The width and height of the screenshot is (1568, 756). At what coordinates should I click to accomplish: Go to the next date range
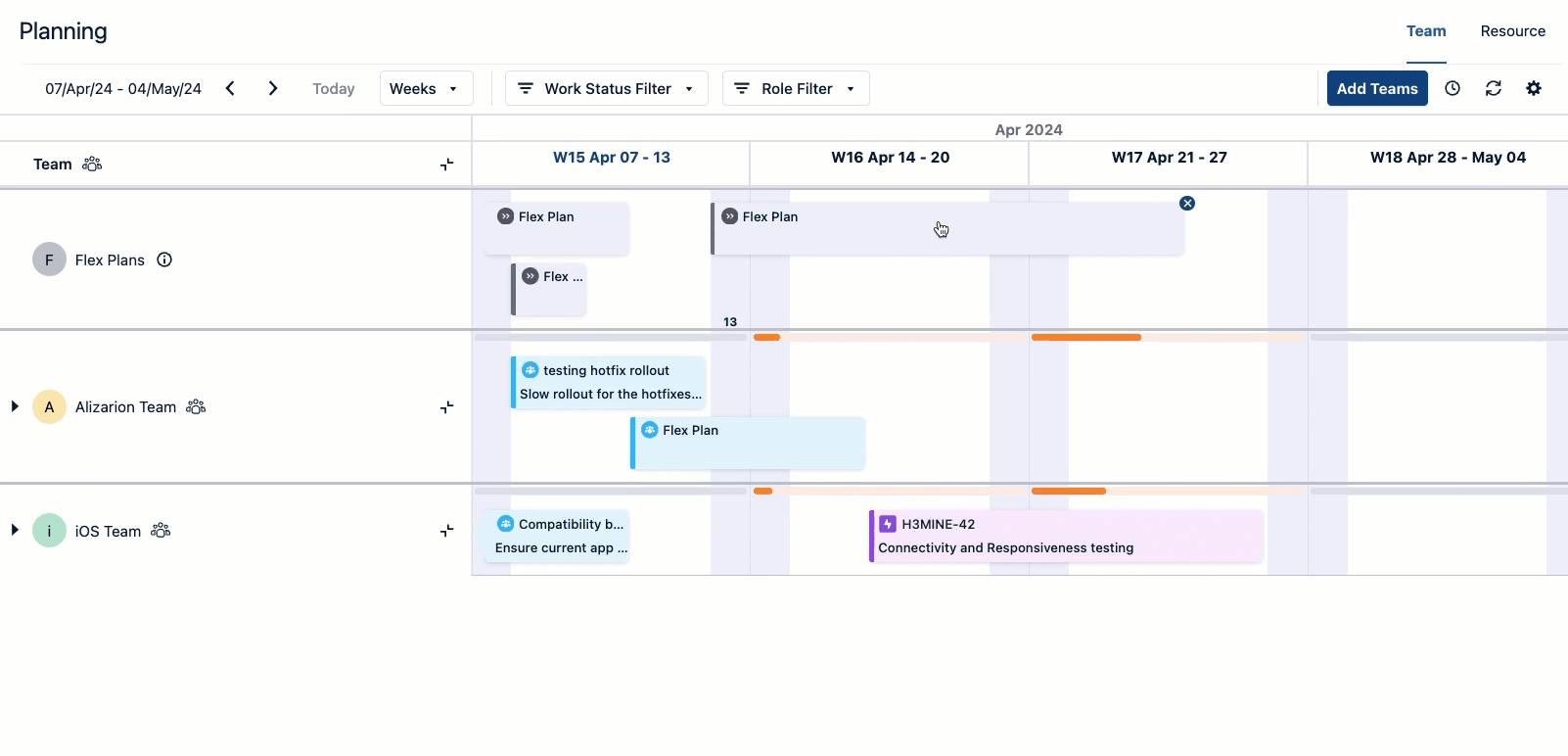[273, 88]
